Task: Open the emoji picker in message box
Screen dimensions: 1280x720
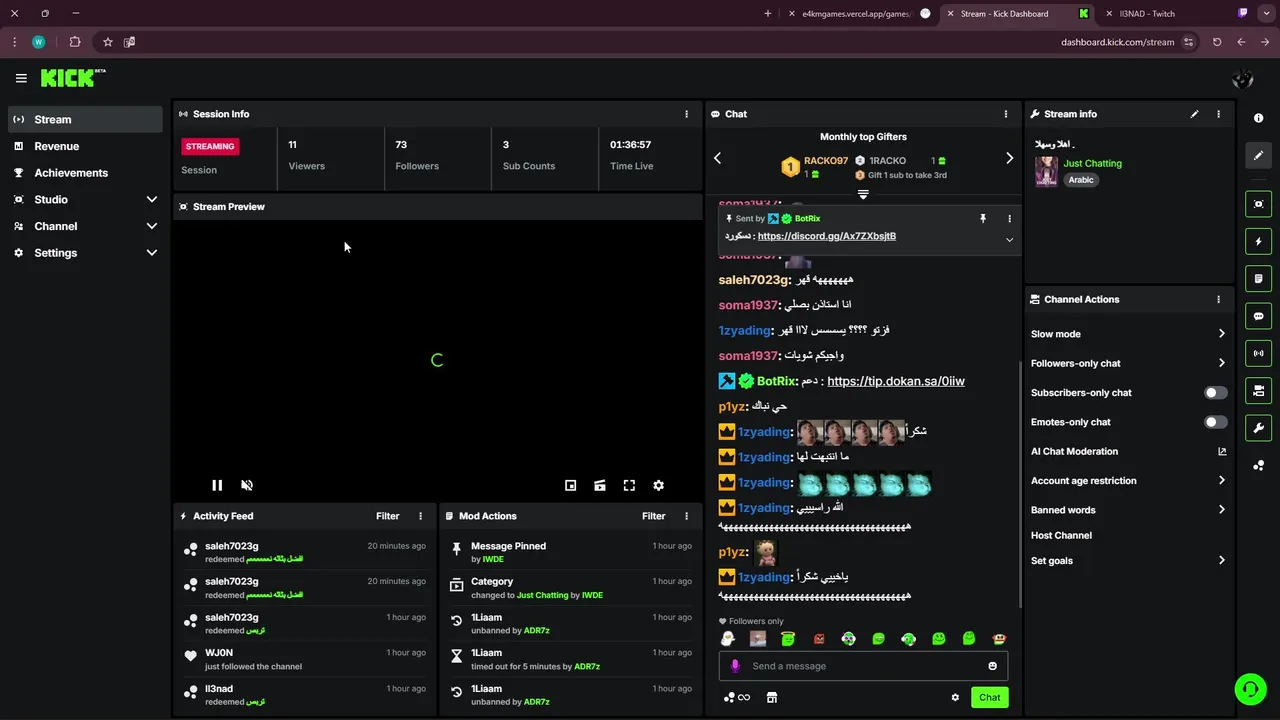Action: point(993,666)
